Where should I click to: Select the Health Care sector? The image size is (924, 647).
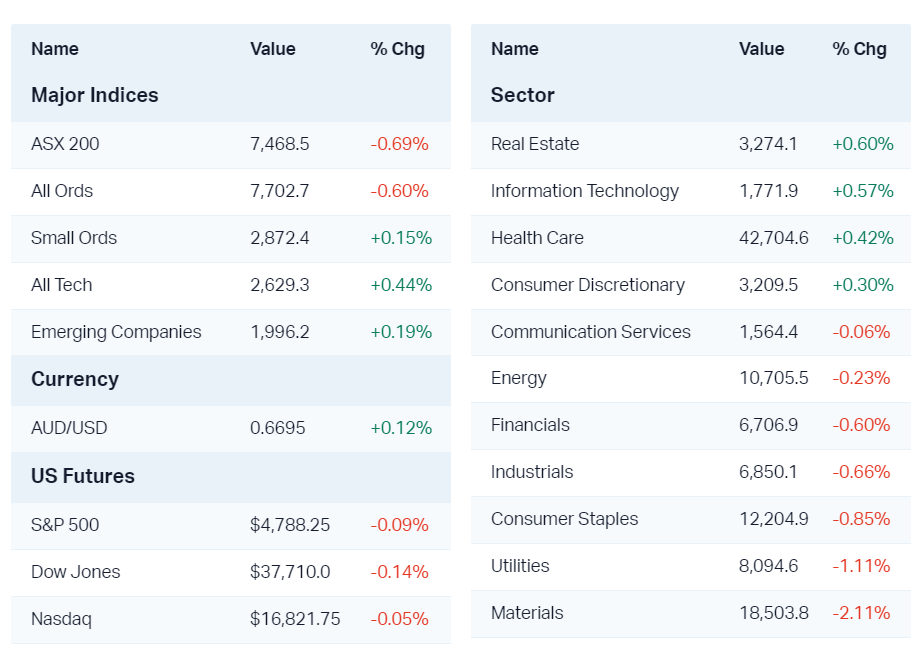point(537,238)
